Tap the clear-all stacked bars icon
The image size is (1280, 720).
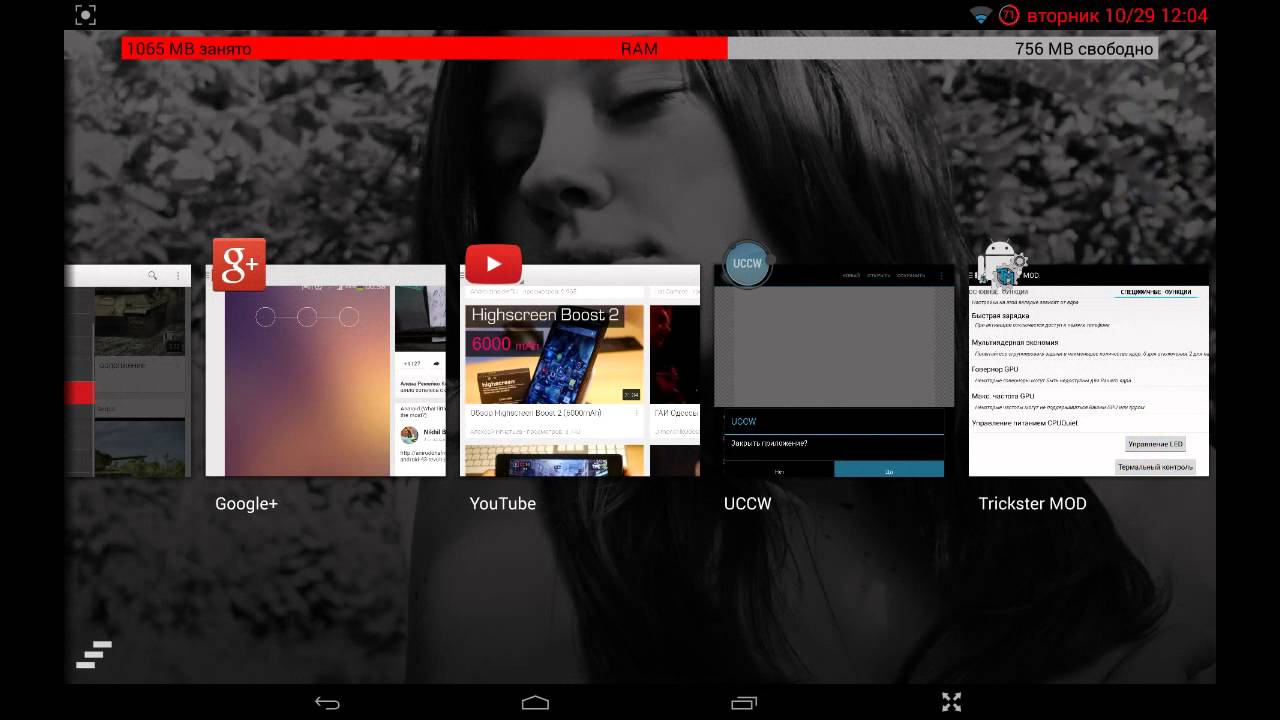pos(94,654)
